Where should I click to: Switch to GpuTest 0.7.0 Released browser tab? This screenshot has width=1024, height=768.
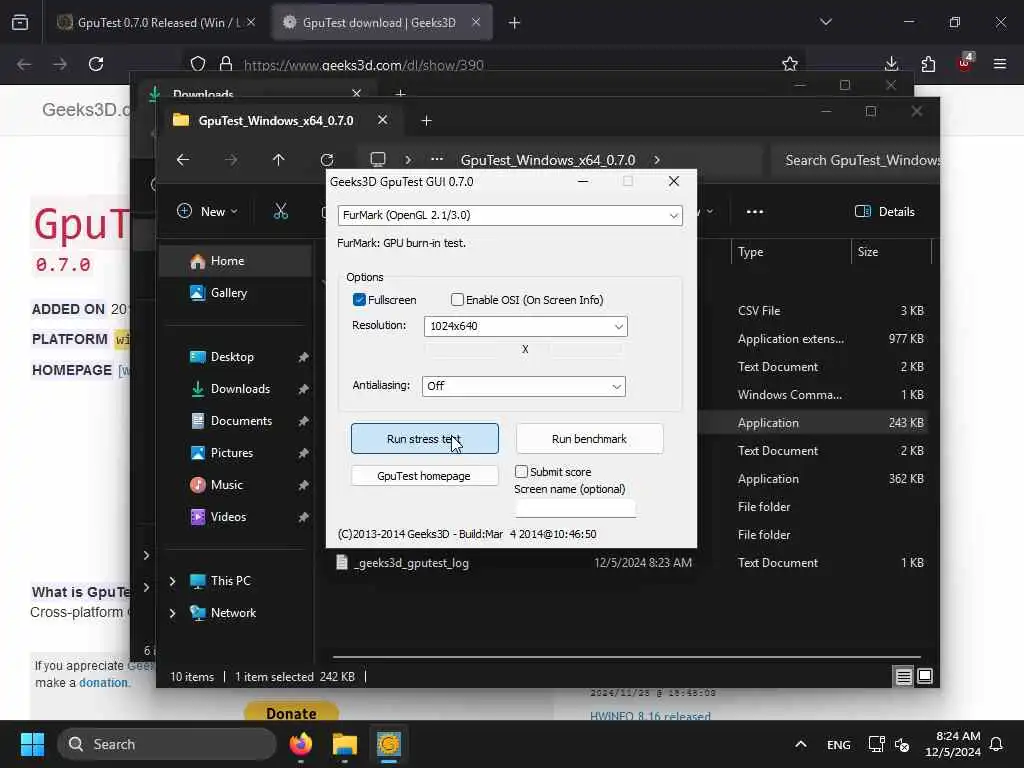coord(157,23)
